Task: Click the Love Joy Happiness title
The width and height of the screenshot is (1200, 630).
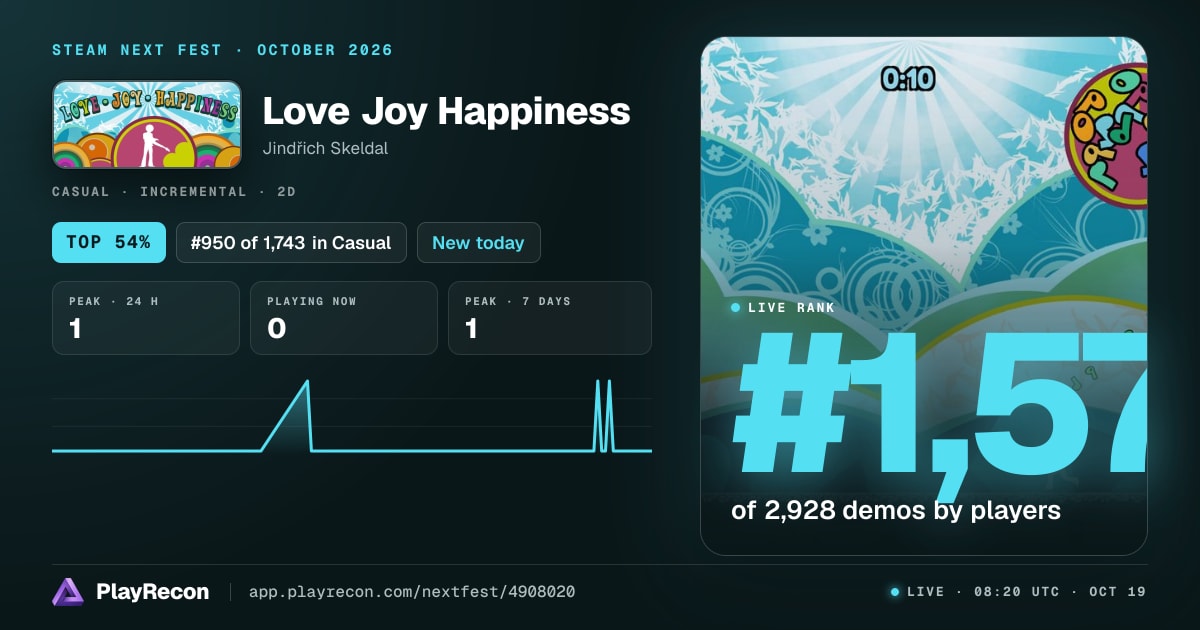Action: pos(446,111)
